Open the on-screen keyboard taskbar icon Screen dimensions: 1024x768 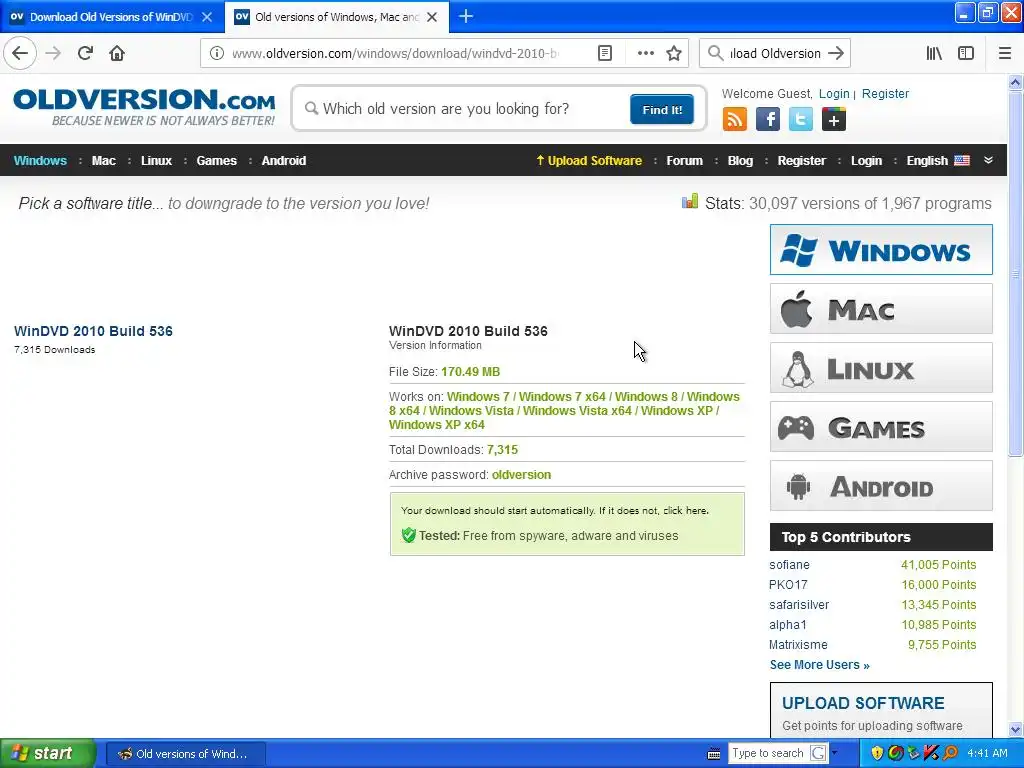coord(713,754)
